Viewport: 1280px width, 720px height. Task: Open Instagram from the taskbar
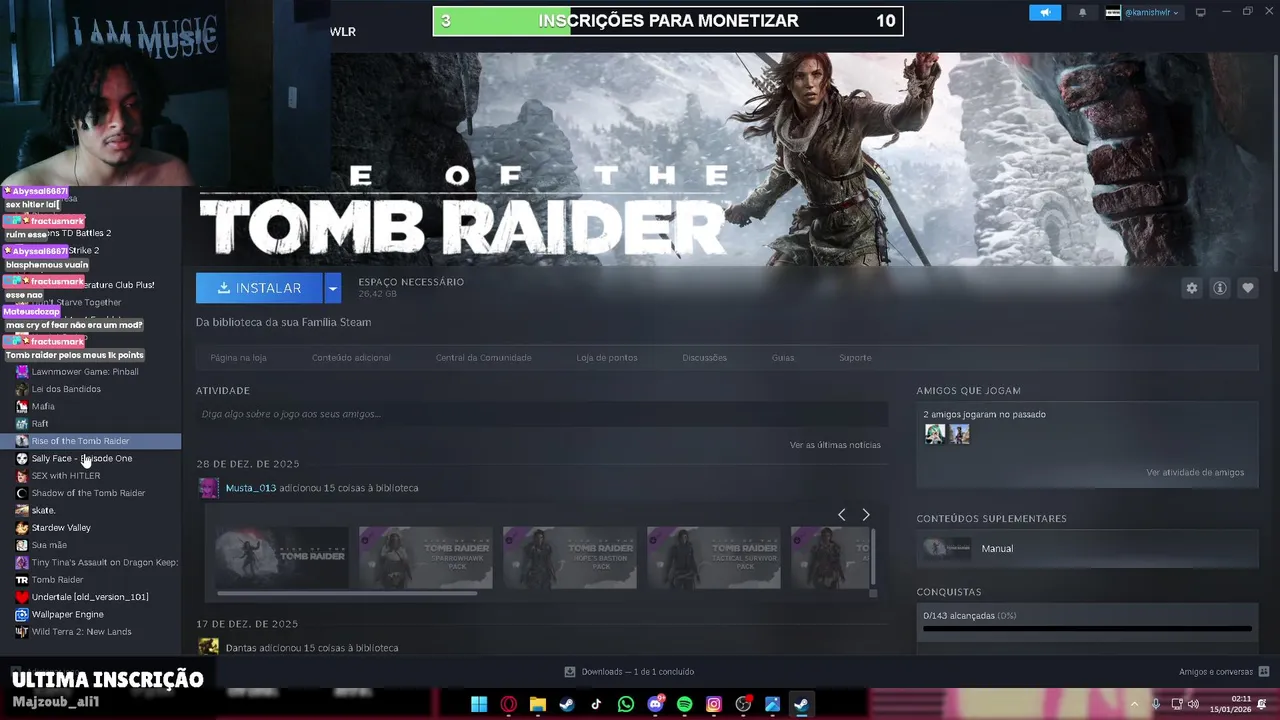pos(714,704)
